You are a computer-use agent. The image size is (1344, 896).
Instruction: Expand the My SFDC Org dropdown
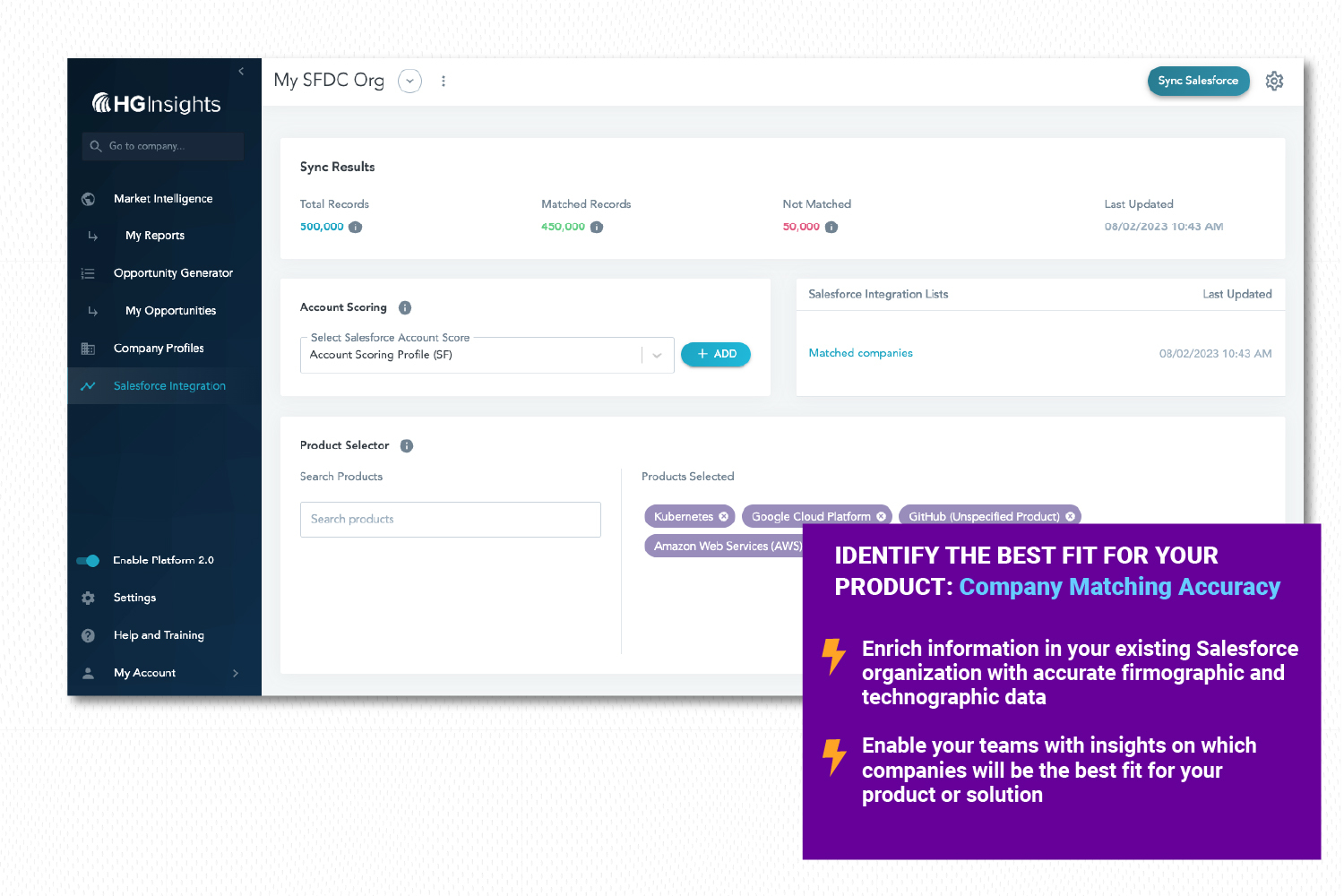click(409, 81)
